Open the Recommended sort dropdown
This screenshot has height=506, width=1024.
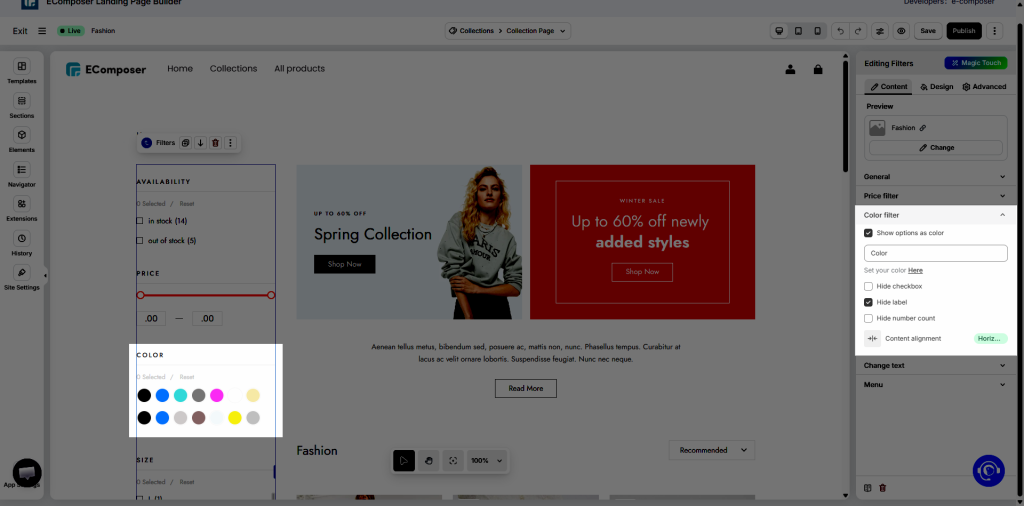[711, 450]
